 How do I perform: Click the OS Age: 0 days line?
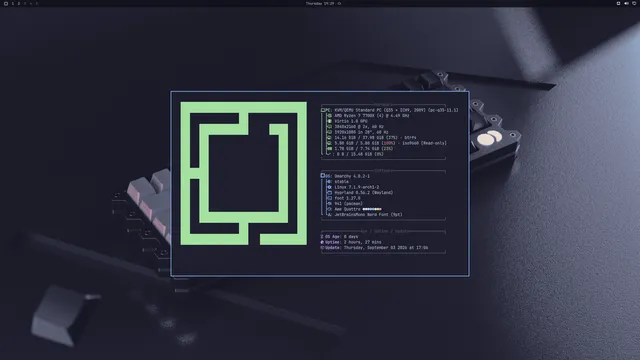[x=339, y=237]
